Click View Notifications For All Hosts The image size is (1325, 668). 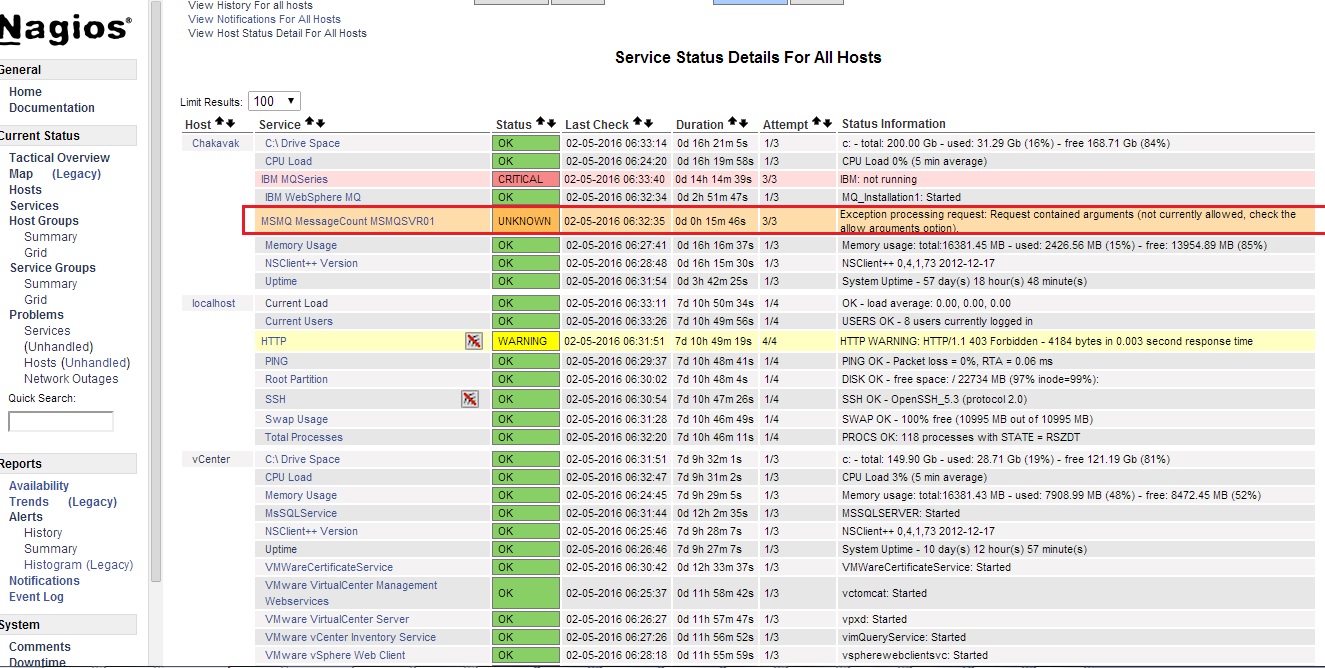click(x=264, y=19)
